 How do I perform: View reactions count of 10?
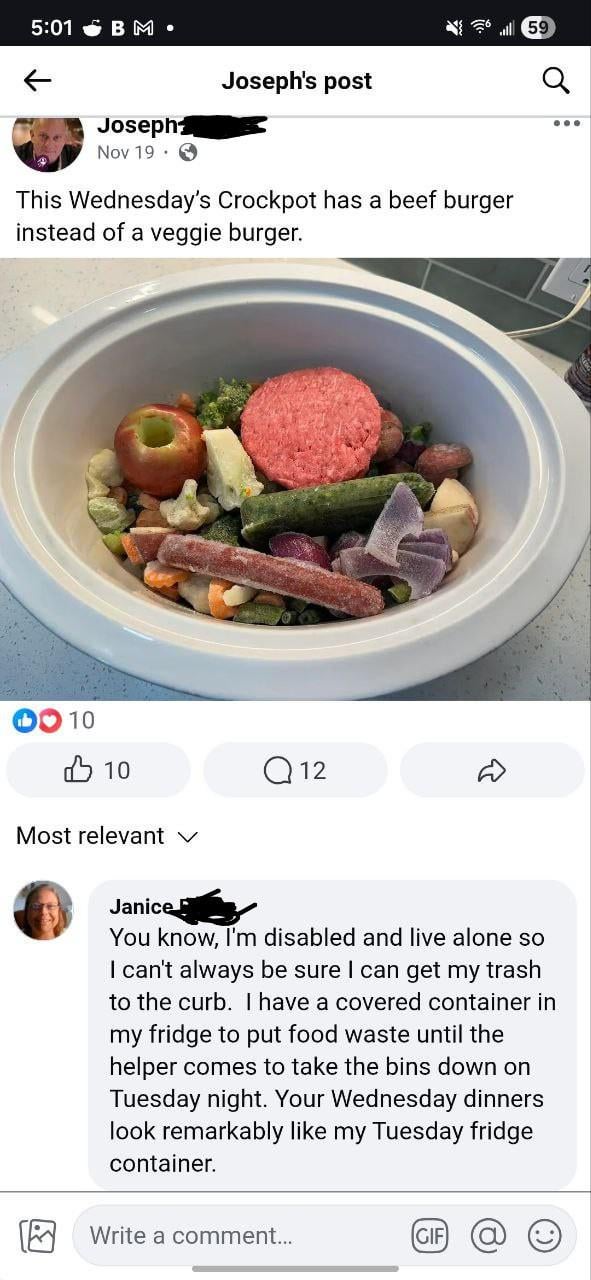[x=55, y=719]
